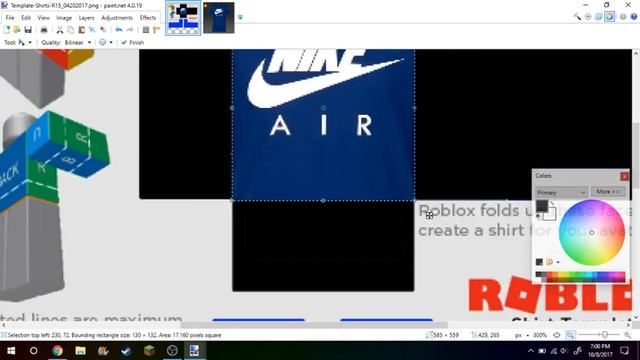Click the add color to palette icon
This screenshot has height=360, width=640.
(x=539, y=262)
